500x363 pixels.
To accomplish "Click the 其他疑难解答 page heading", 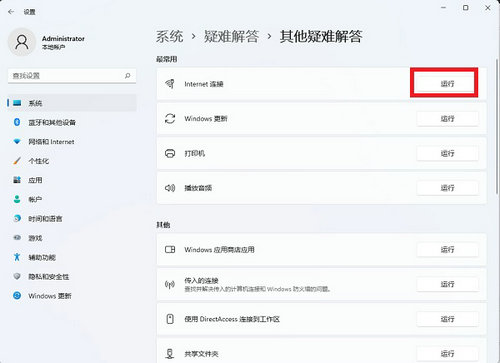I will coord(321,36).
